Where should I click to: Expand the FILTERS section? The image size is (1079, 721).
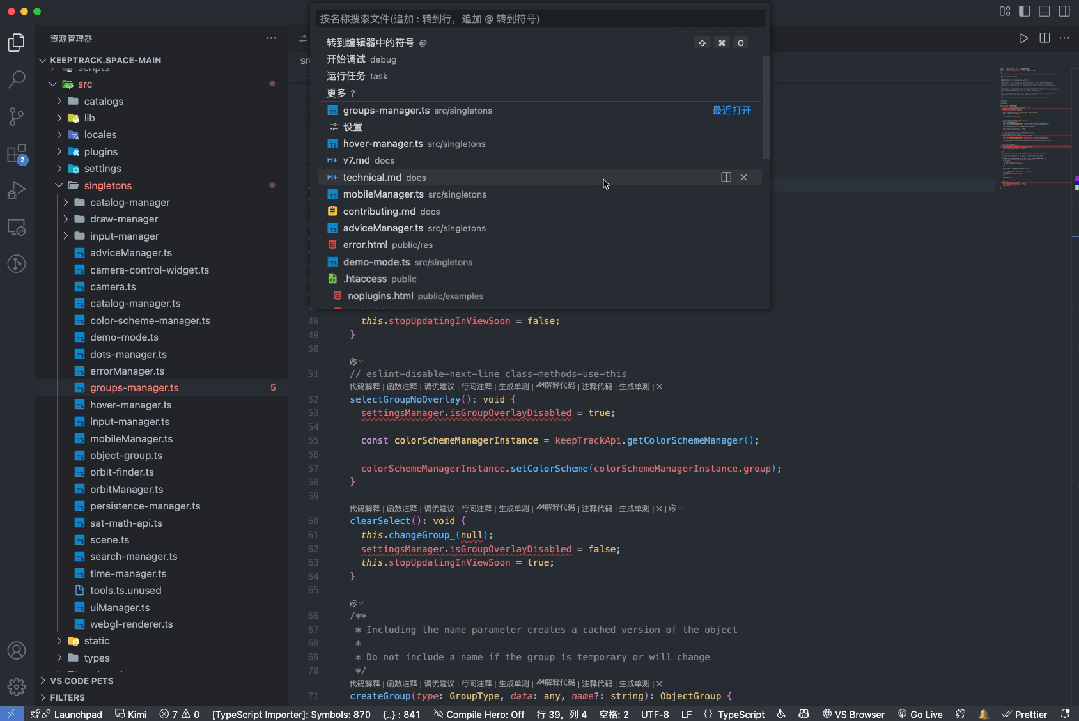[162, 698]
